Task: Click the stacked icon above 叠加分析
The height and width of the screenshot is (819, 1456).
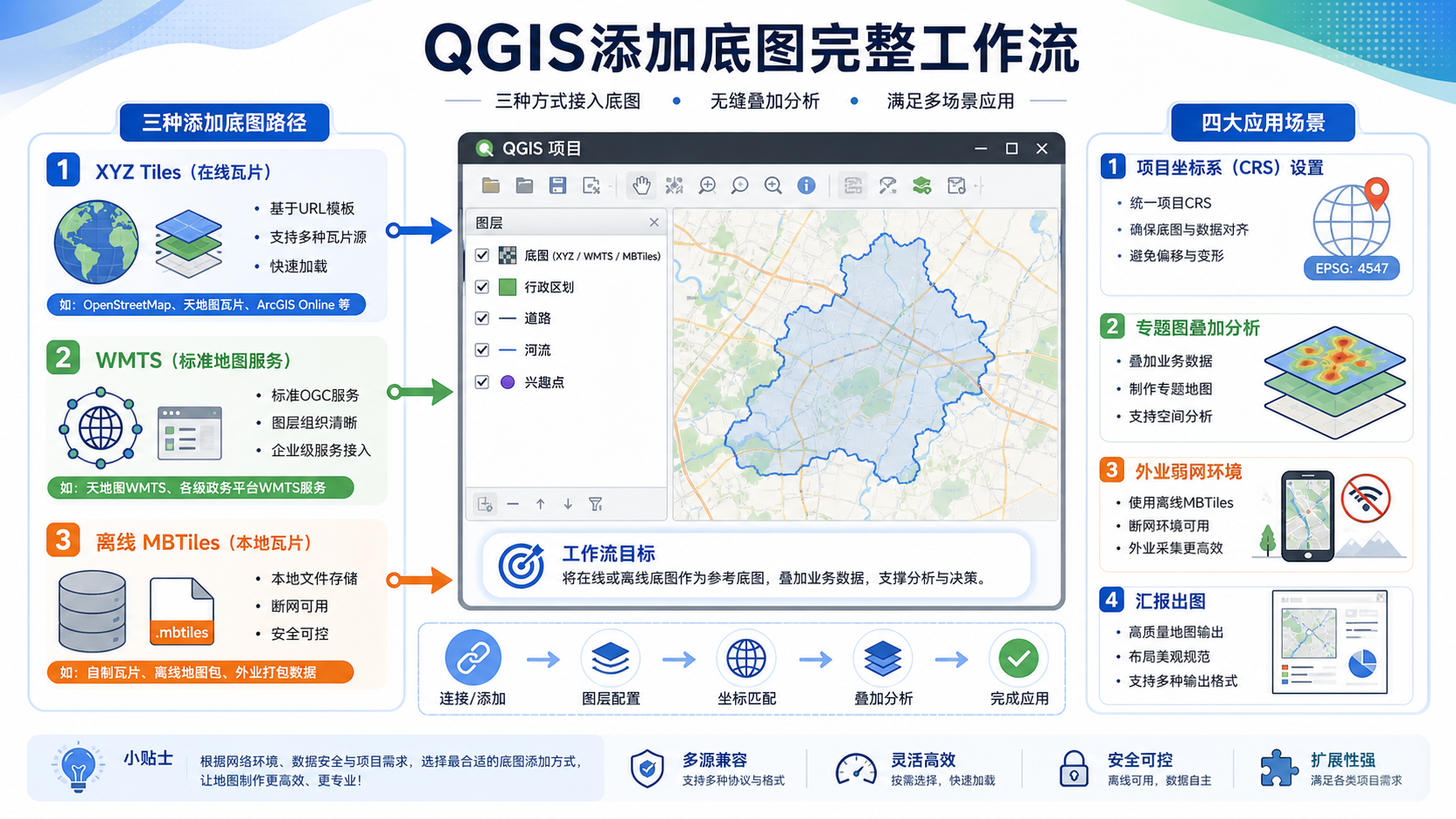Action: [x=882, y=659]
